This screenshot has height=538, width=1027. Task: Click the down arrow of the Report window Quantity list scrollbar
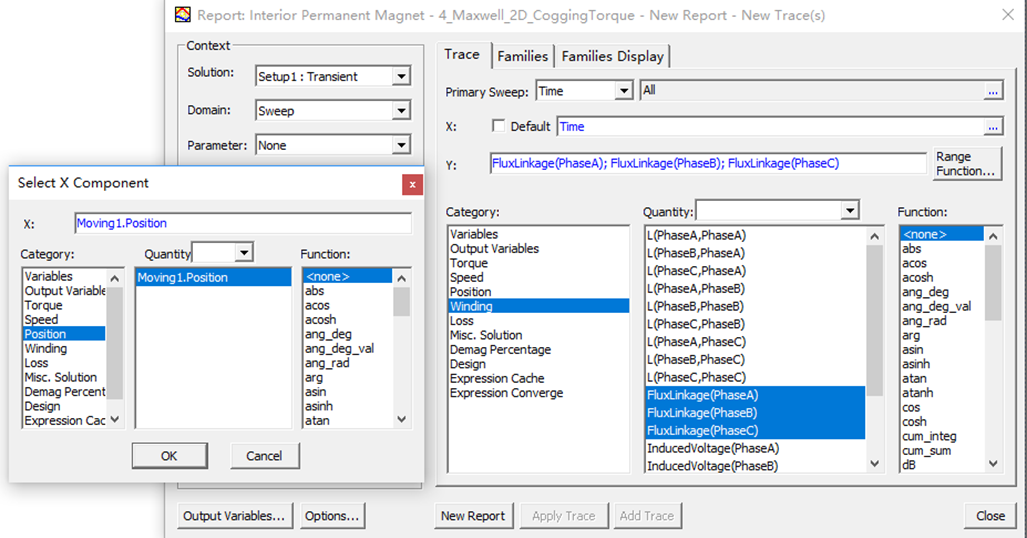[x=874, y=464]
